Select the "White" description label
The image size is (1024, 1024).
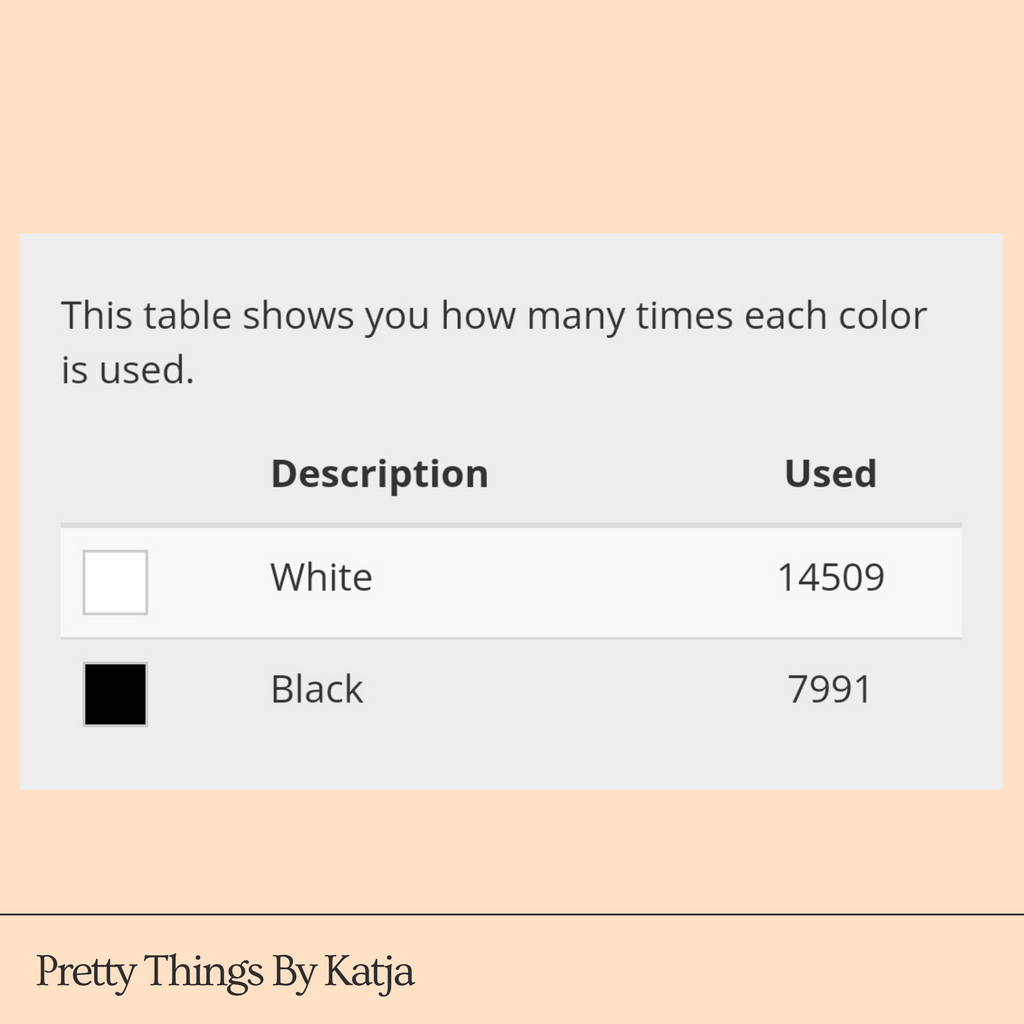pos(321,578)
